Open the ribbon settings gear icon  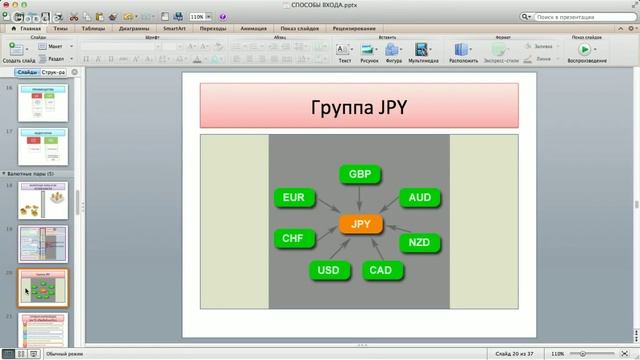point(631,29)
